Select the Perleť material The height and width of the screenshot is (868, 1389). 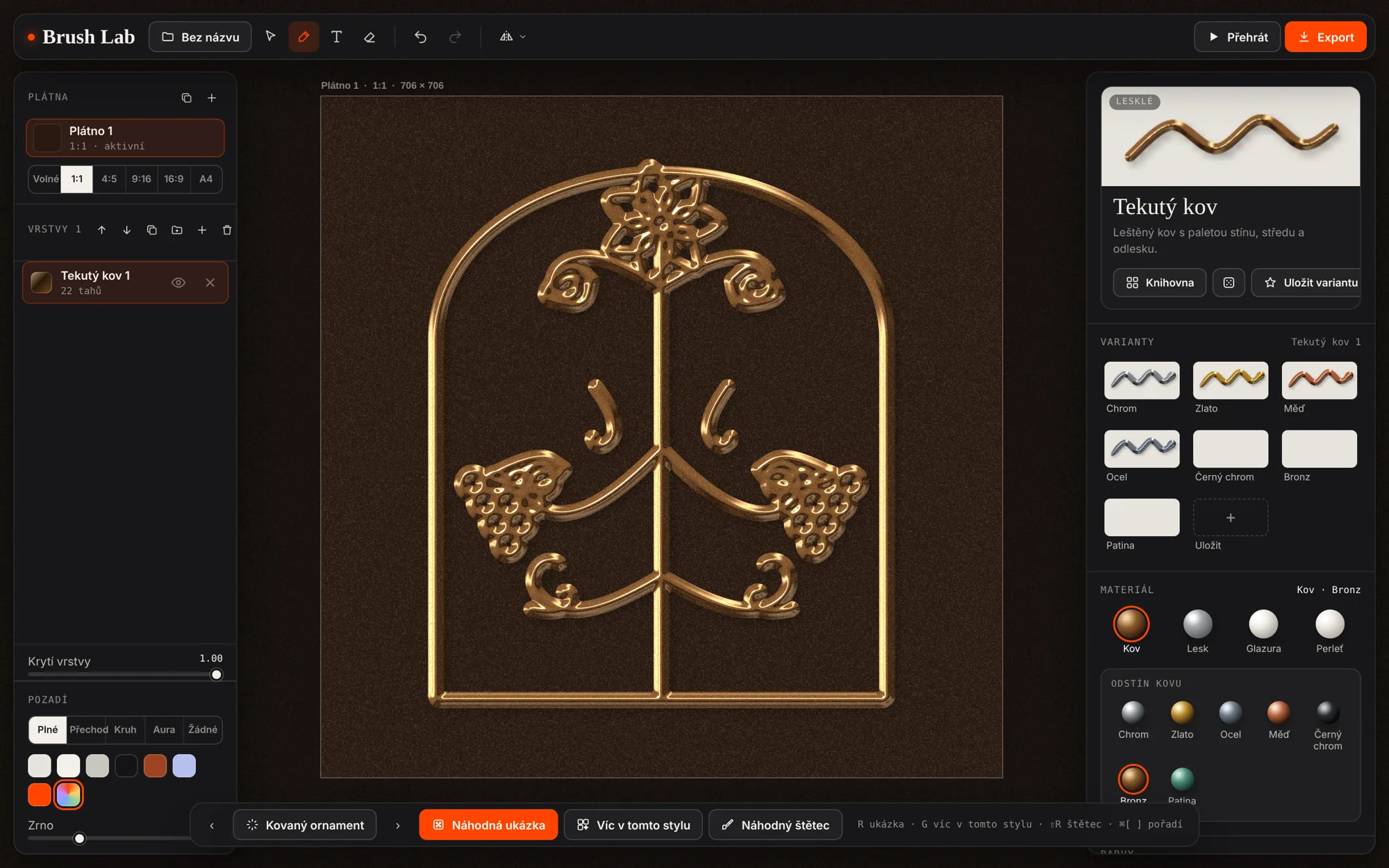click(x=1329, y=631)
